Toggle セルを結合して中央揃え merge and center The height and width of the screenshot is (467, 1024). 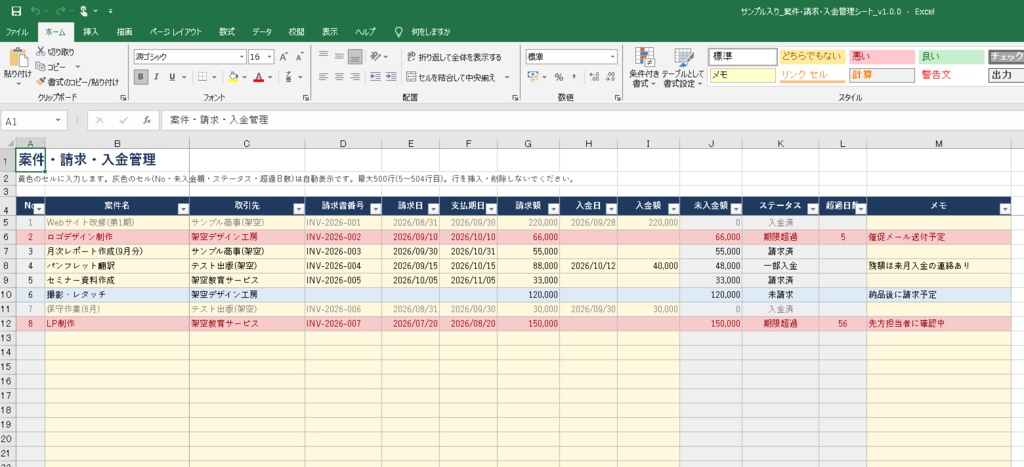tap(451, 77)
